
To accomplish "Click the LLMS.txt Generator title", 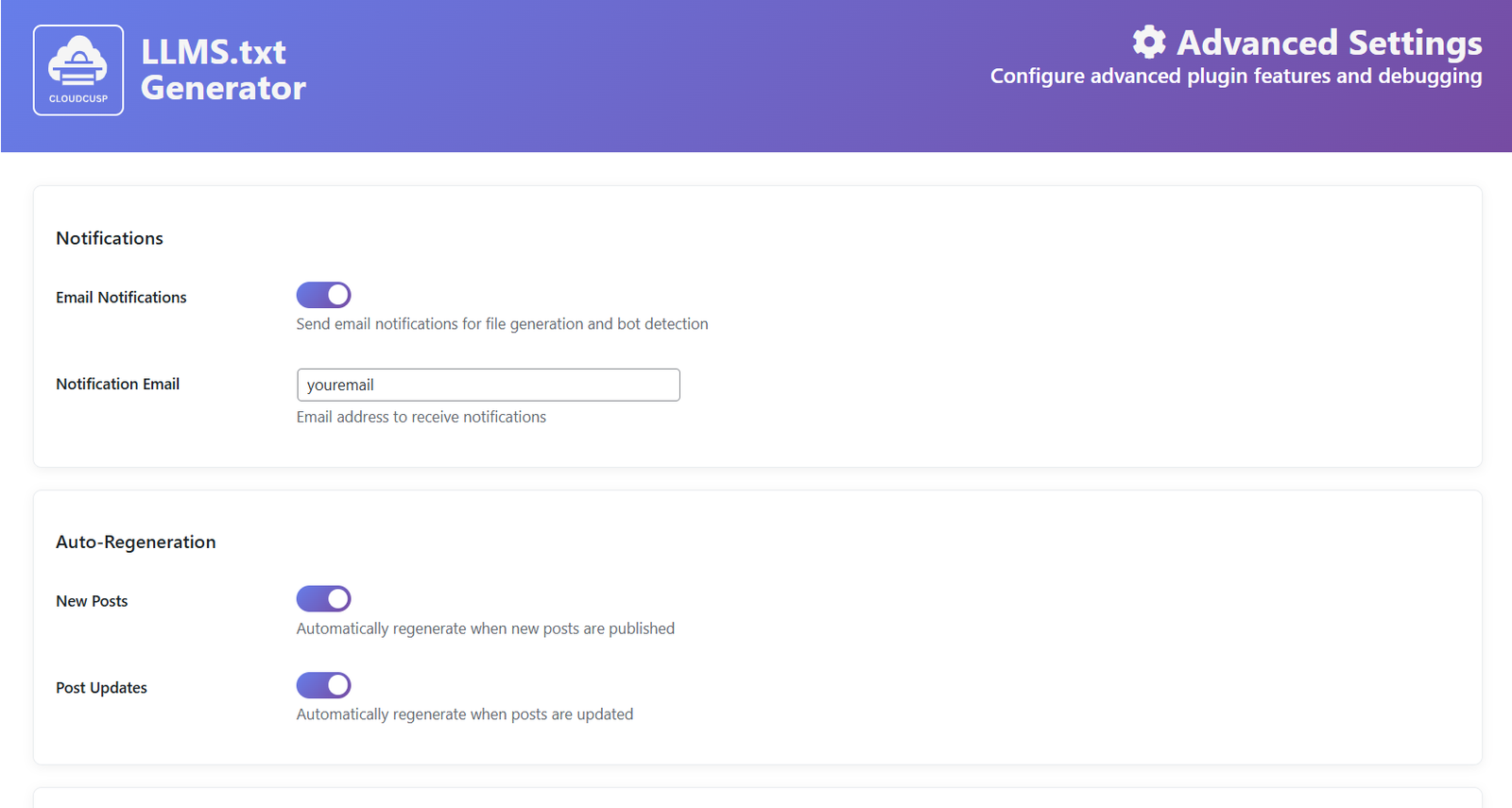I will [x=223, y=70].
